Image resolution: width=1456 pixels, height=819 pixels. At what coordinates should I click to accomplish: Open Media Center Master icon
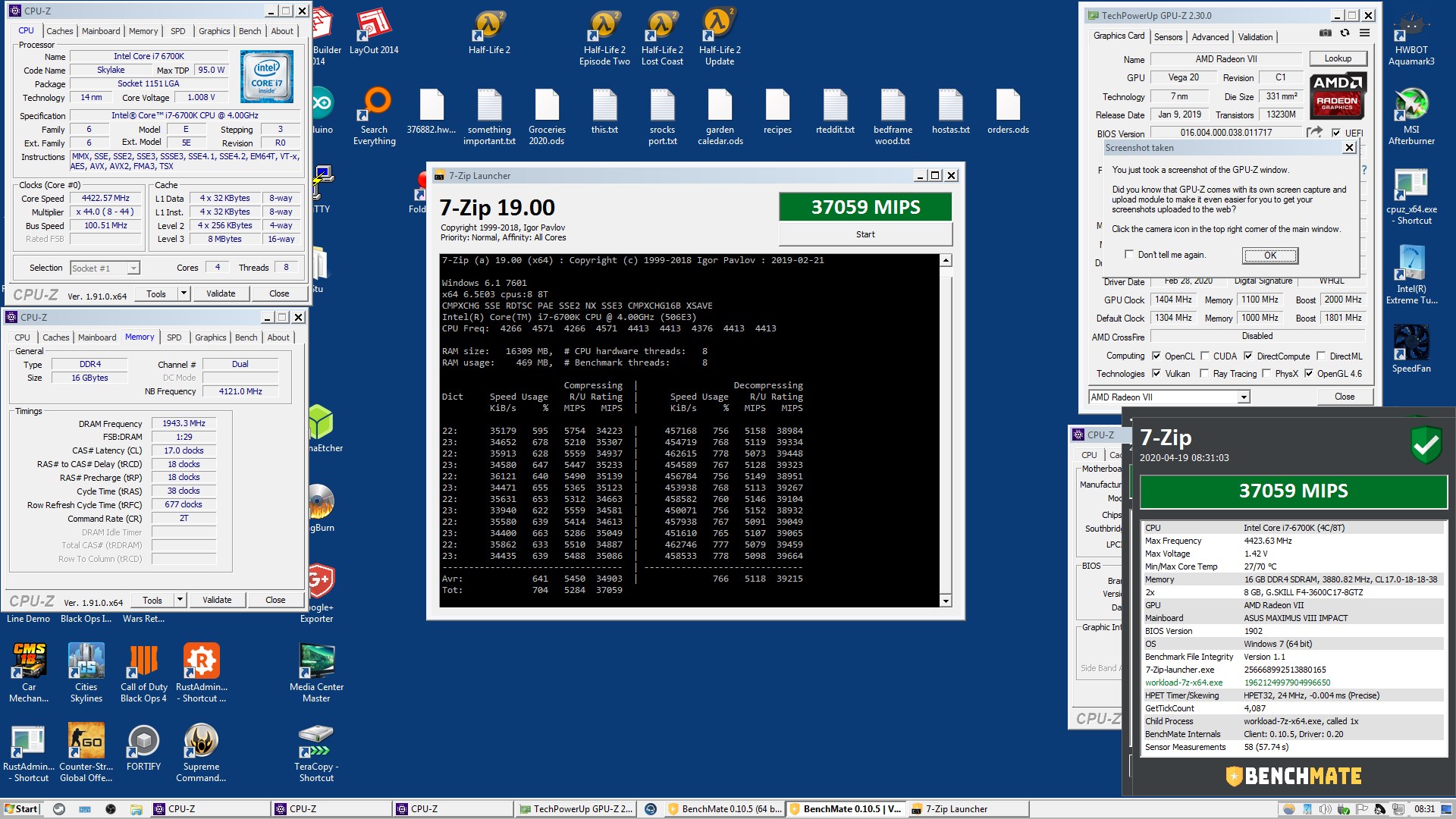click(316, 673)
